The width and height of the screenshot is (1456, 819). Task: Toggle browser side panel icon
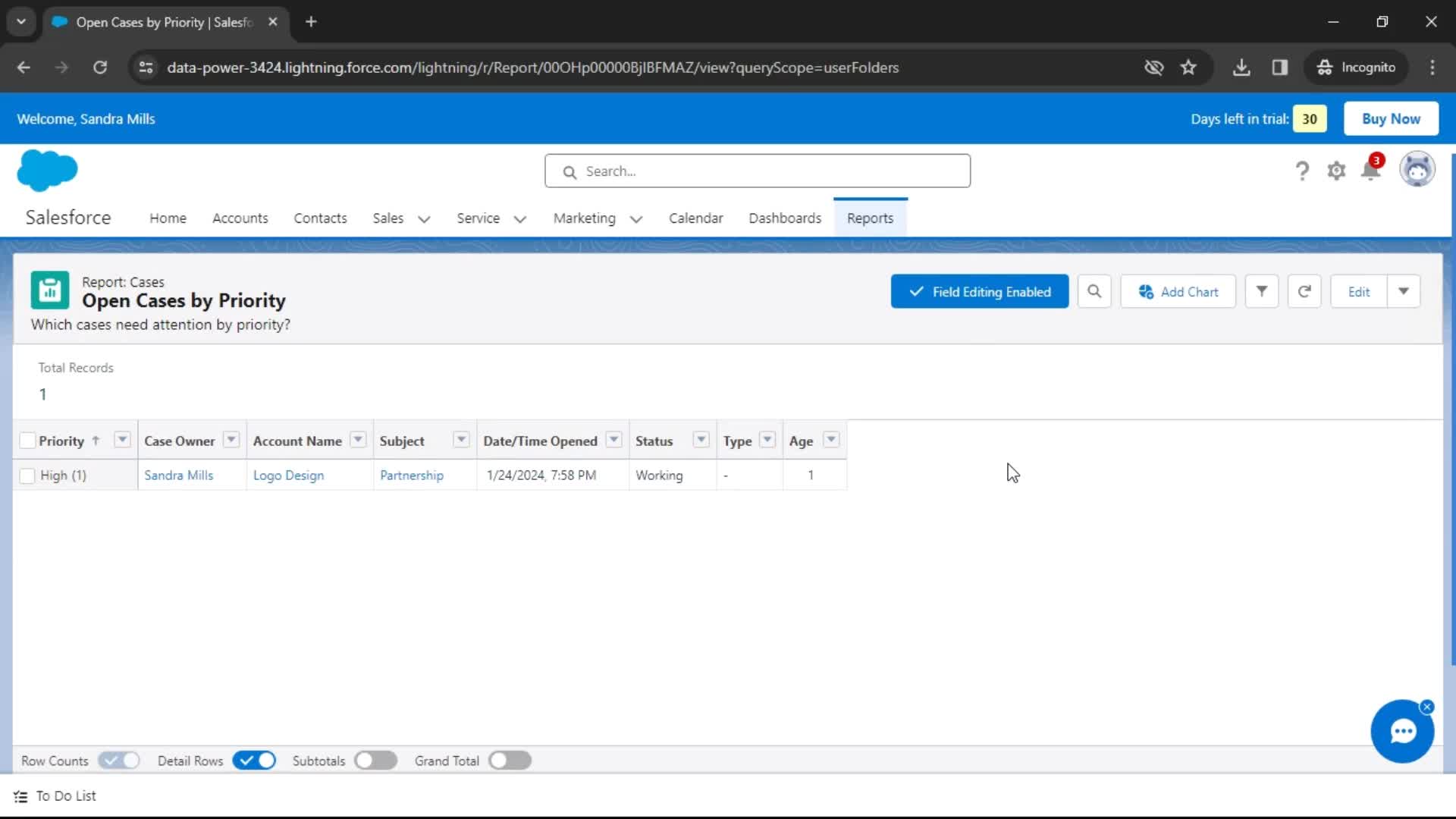tap(1280, 67)
